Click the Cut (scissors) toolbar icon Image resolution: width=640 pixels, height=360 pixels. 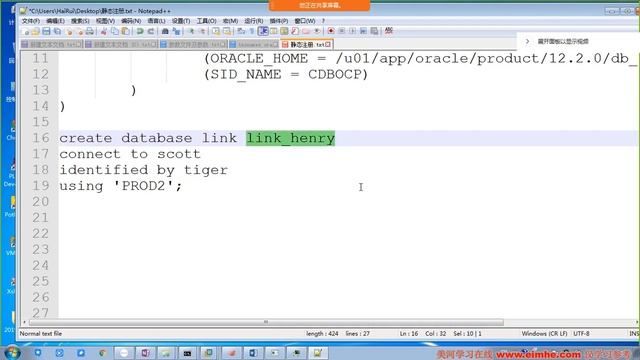[x=103, y=31]
